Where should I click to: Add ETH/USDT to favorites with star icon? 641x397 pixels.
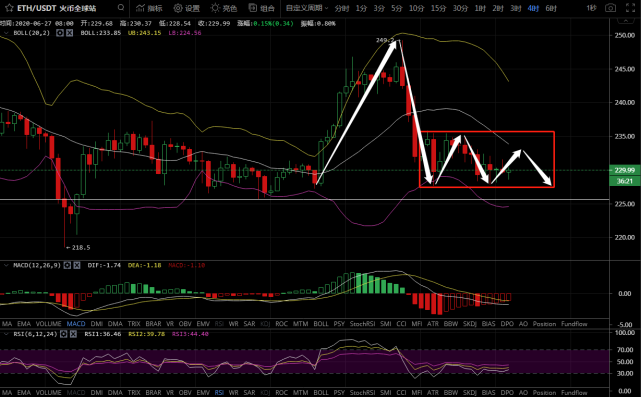pyautogui.click(x=9, y=8)
